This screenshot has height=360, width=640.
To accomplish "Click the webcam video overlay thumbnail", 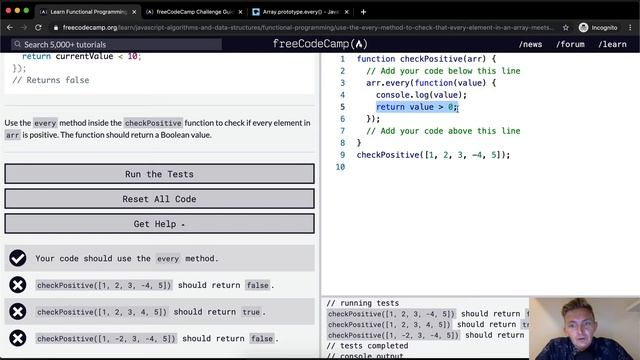I will click(584, 329).
